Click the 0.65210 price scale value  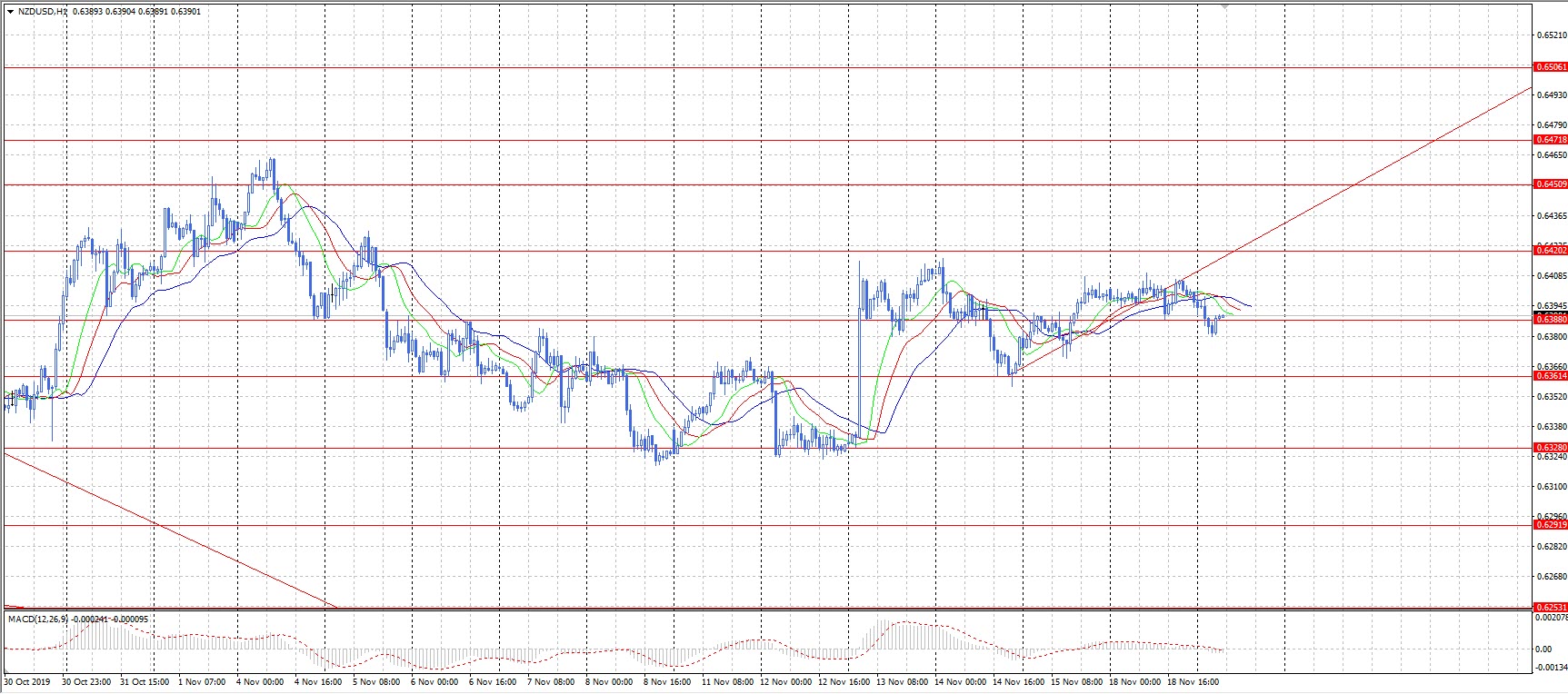tap(1552, 36)
